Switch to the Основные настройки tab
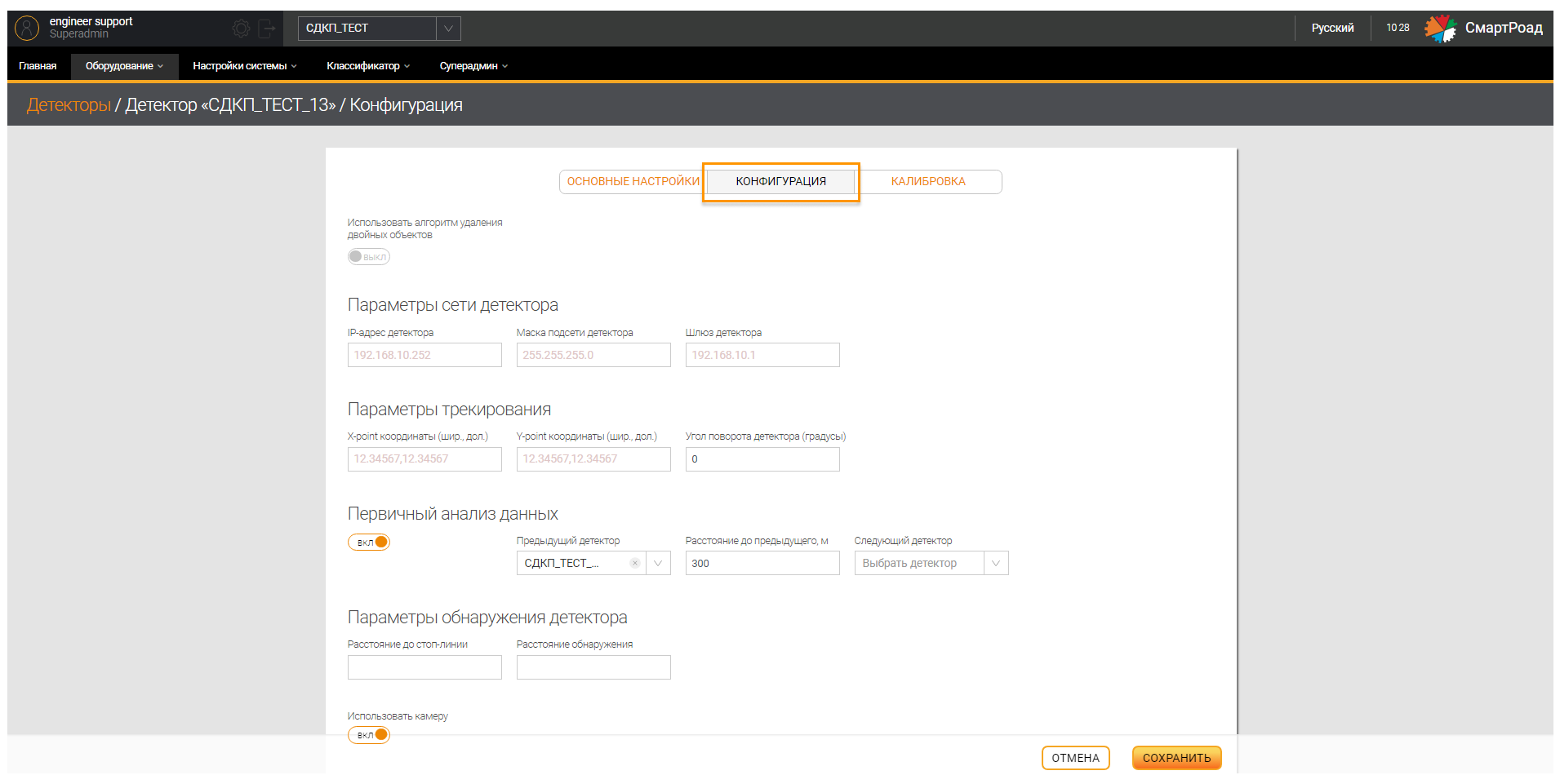The width and height of the screenshot is (1560, 784). (633, 181)
